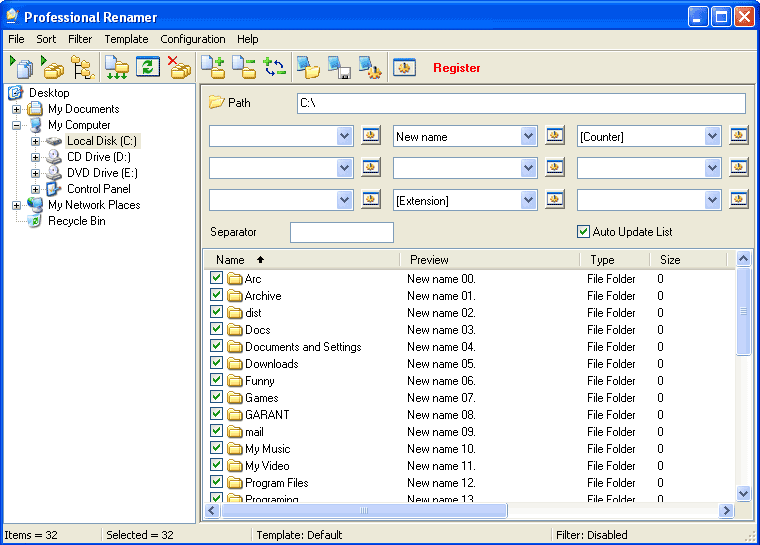Click the rename files toolbar icon
760x545 pixels.
click(22, 67)
